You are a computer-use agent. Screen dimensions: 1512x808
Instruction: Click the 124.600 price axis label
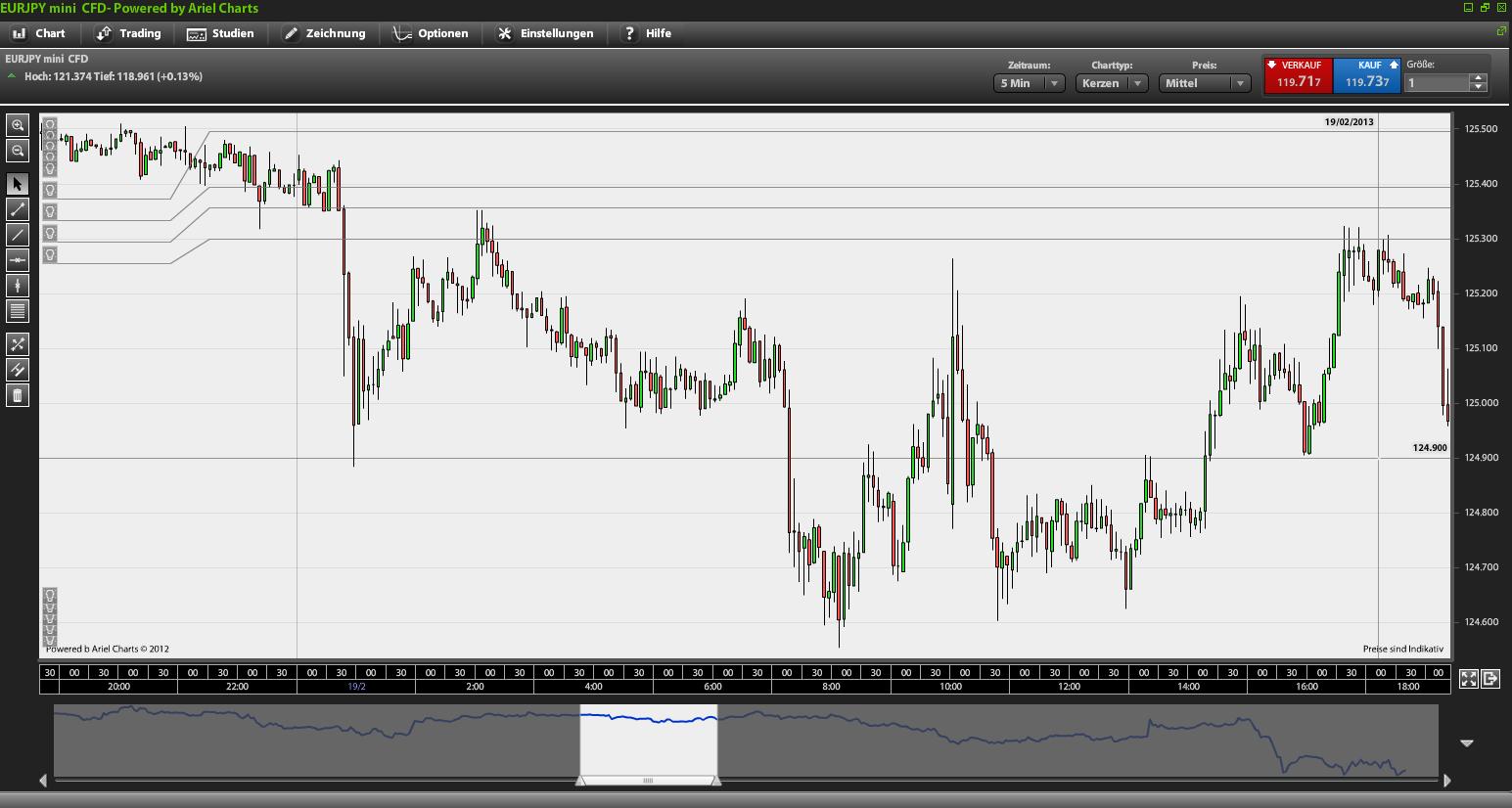pos(1481,622)
